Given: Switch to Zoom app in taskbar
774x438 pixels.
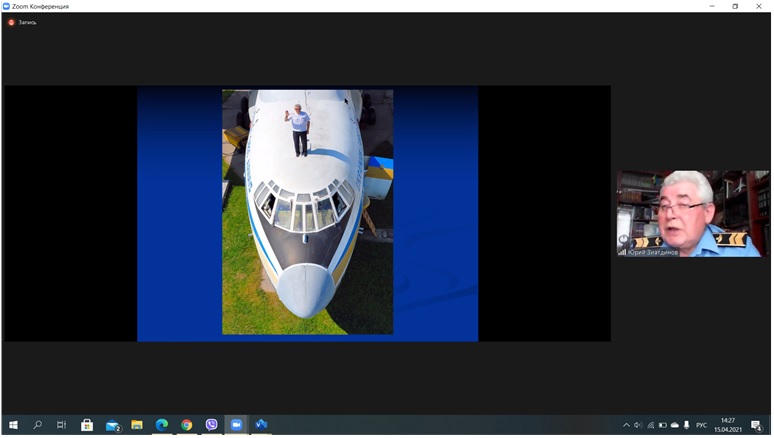Looking at the screenshot, I should click(237, 425).
